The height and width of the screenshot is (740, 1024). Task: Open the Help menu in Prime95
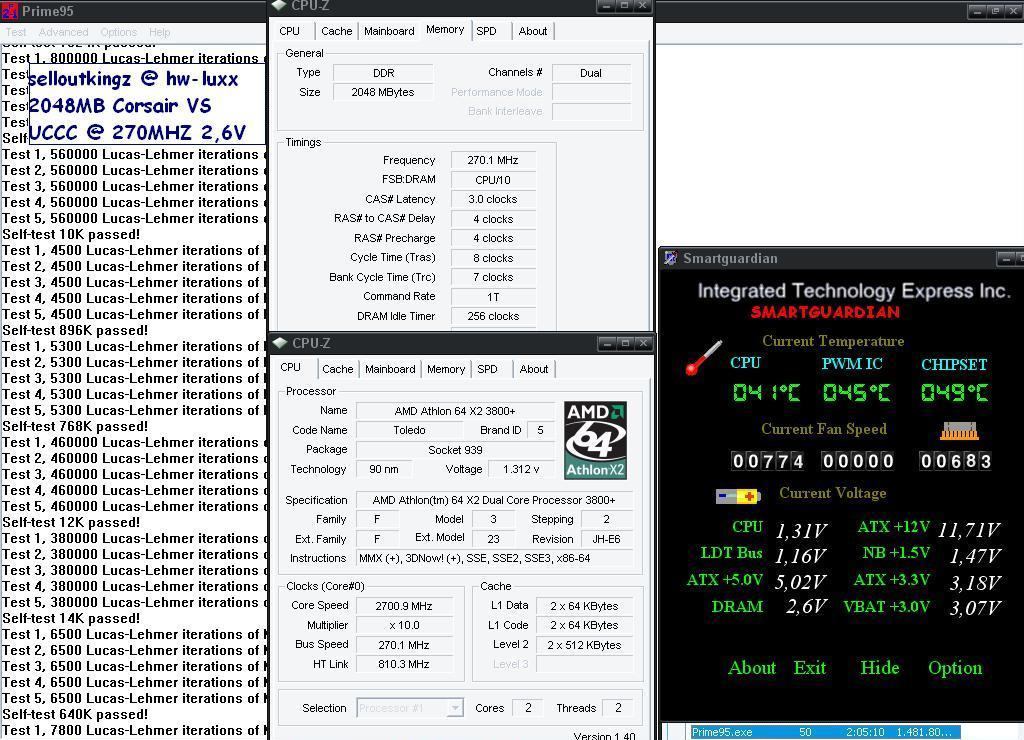(x=159, y=32)
